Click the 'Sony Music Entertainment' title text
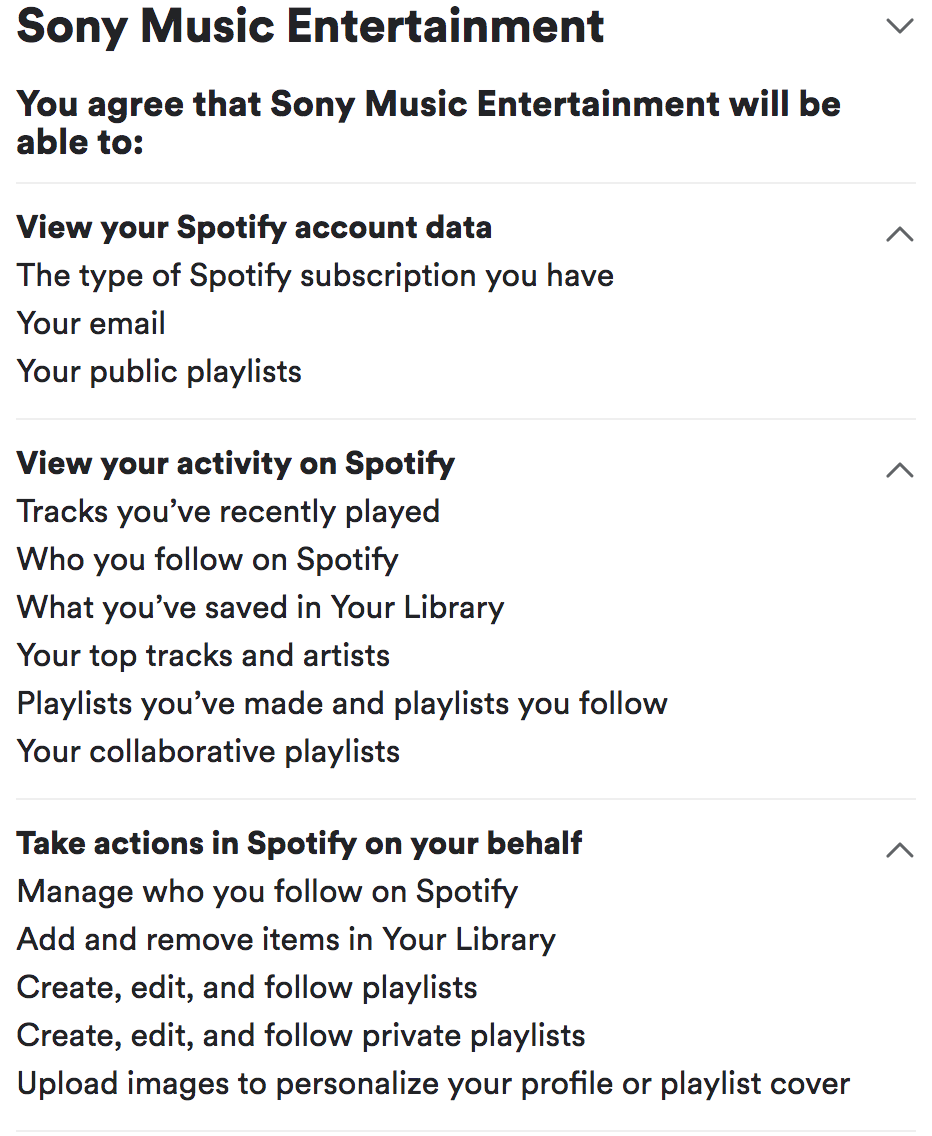This screenshot has height=1136, width=932. point(310,27)
